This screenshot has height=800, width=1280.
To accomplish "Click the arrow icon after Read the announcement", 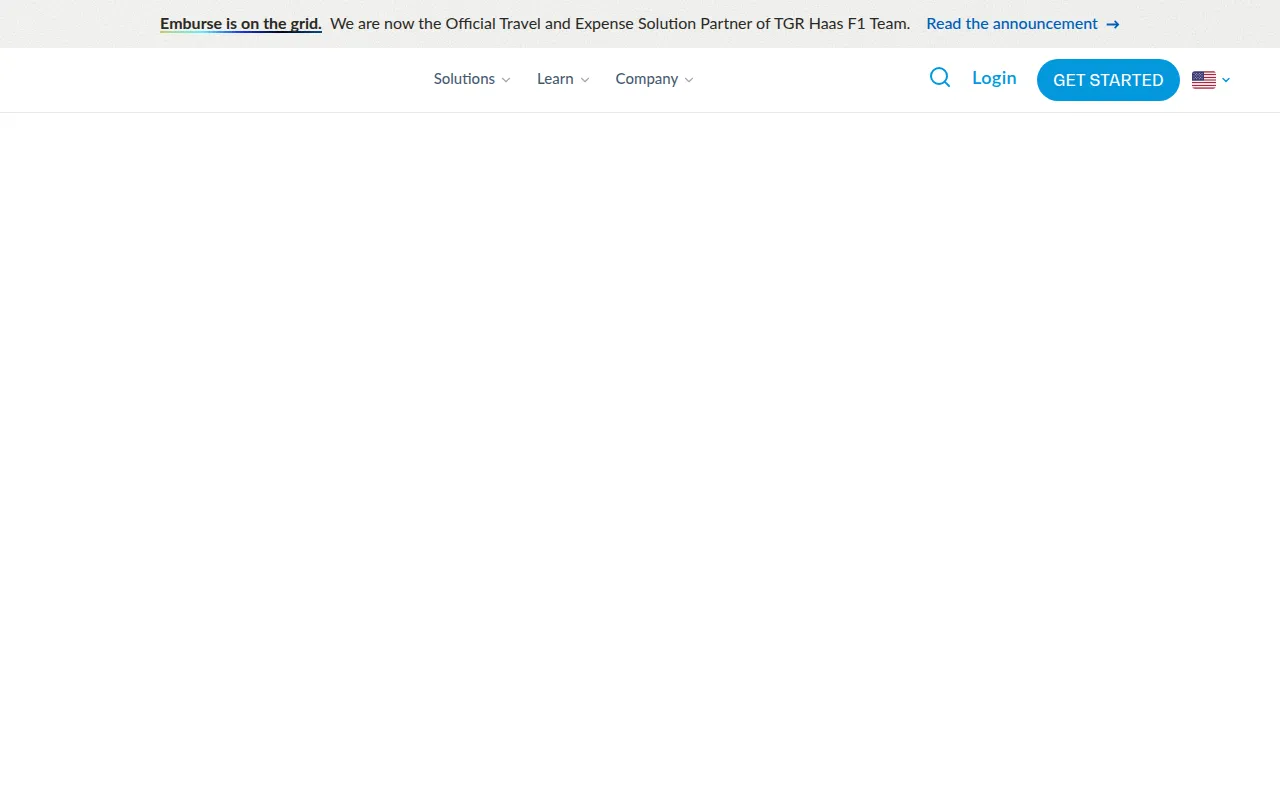I will [x=1113, y=24].
